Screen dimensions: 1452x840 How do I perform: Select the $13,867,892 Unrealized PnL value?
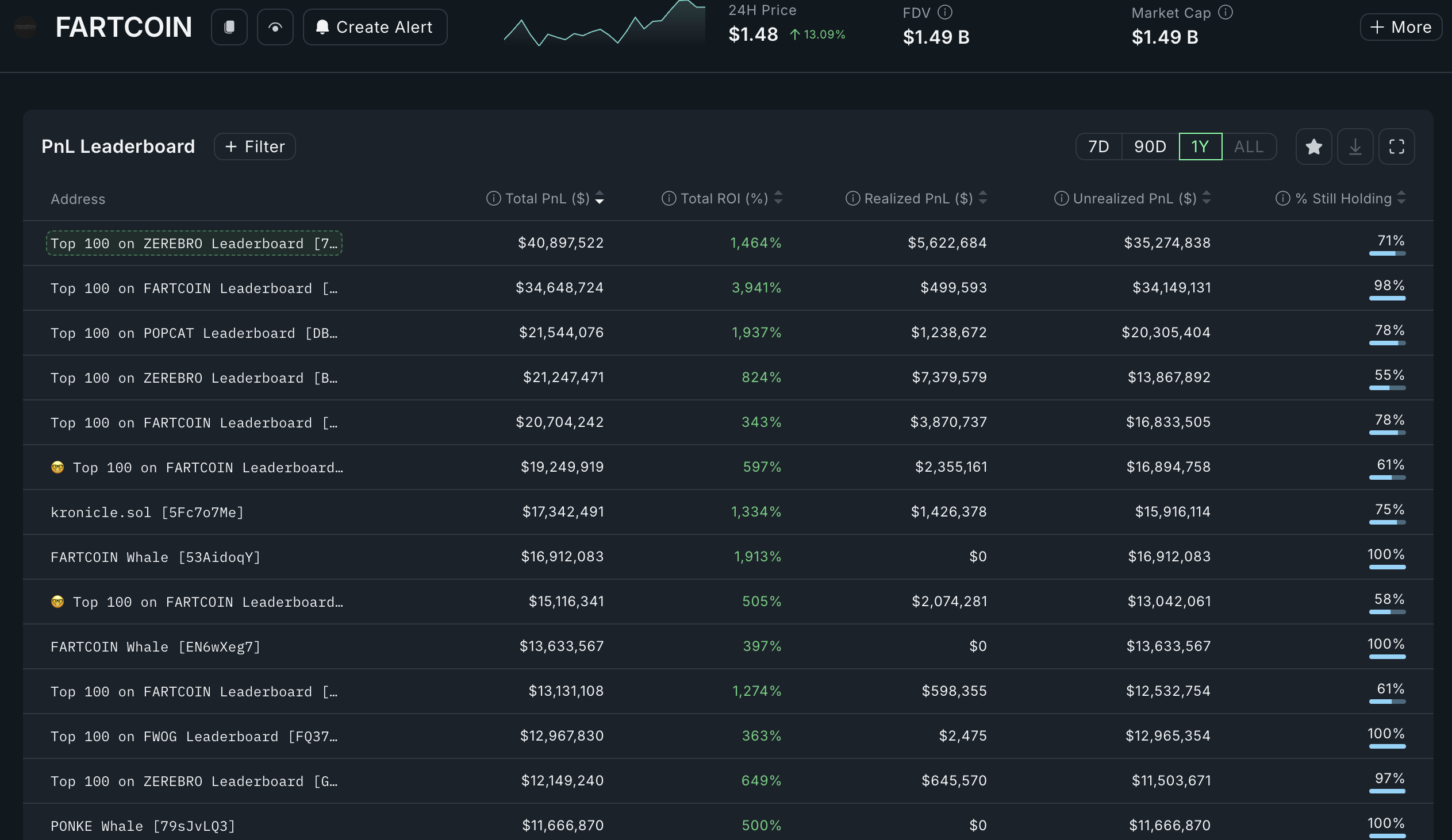coord(1169,377)
